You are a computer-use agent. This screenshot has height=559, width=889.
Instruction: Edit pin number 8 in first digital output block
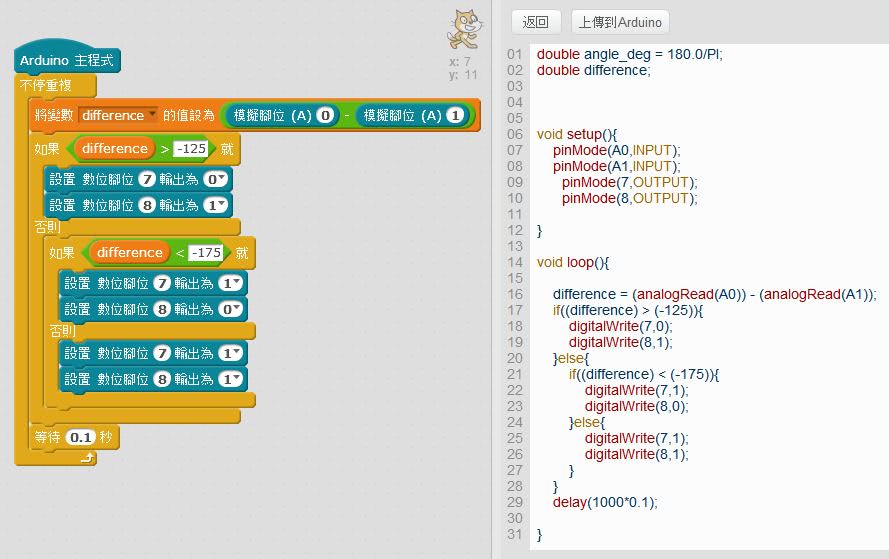coord(147,205)
